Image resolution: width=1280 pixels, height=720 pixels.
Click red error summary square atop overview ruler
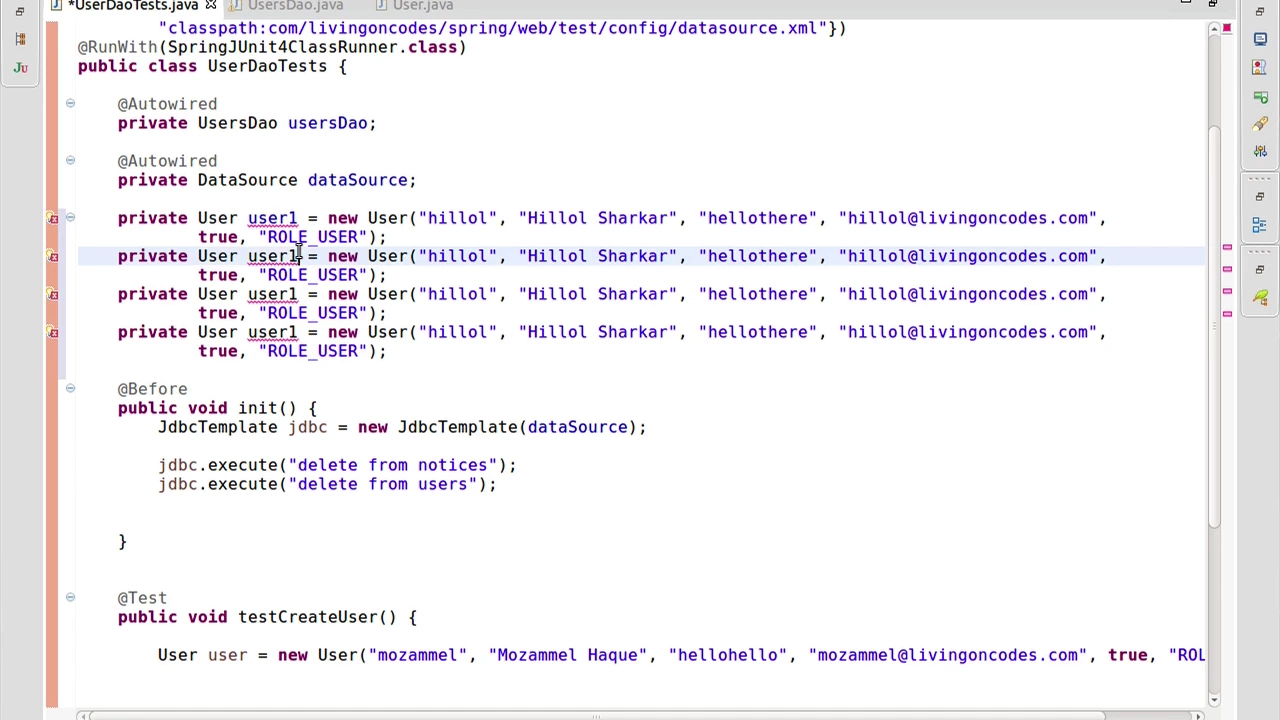pyautogui.click(x=1227, y=28)
